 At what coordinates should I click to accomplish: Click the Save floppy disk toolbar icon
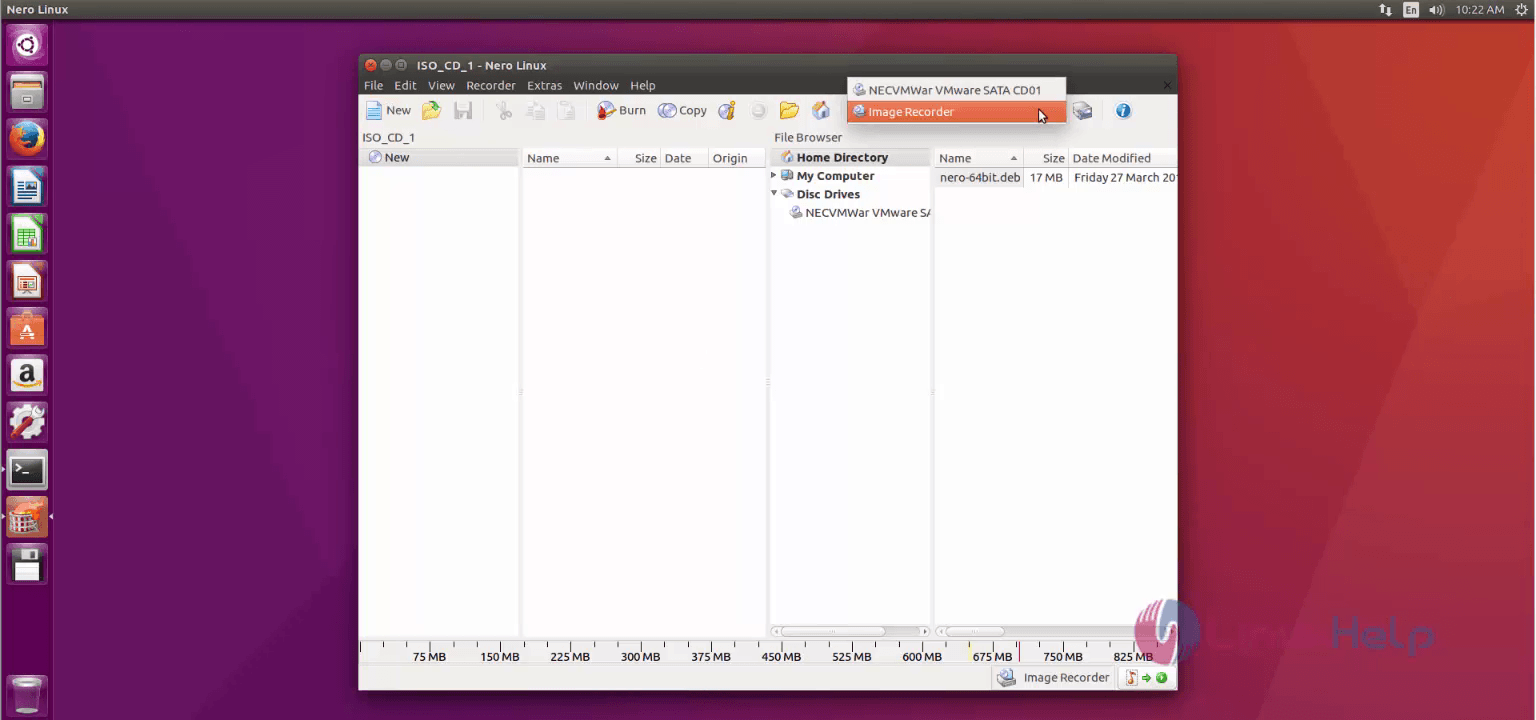coord(463,111)
